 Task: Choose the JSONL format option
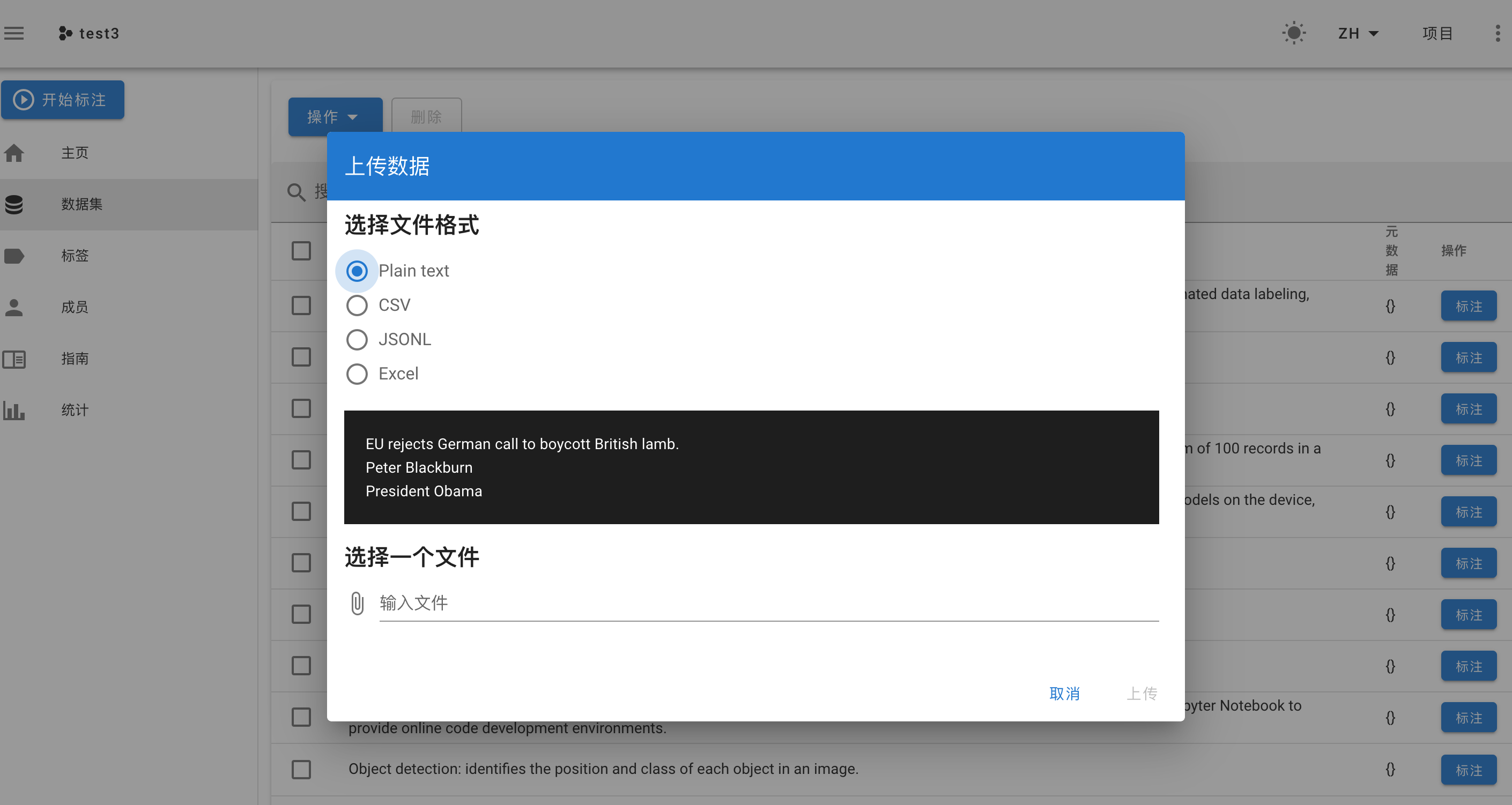(357, 339)
